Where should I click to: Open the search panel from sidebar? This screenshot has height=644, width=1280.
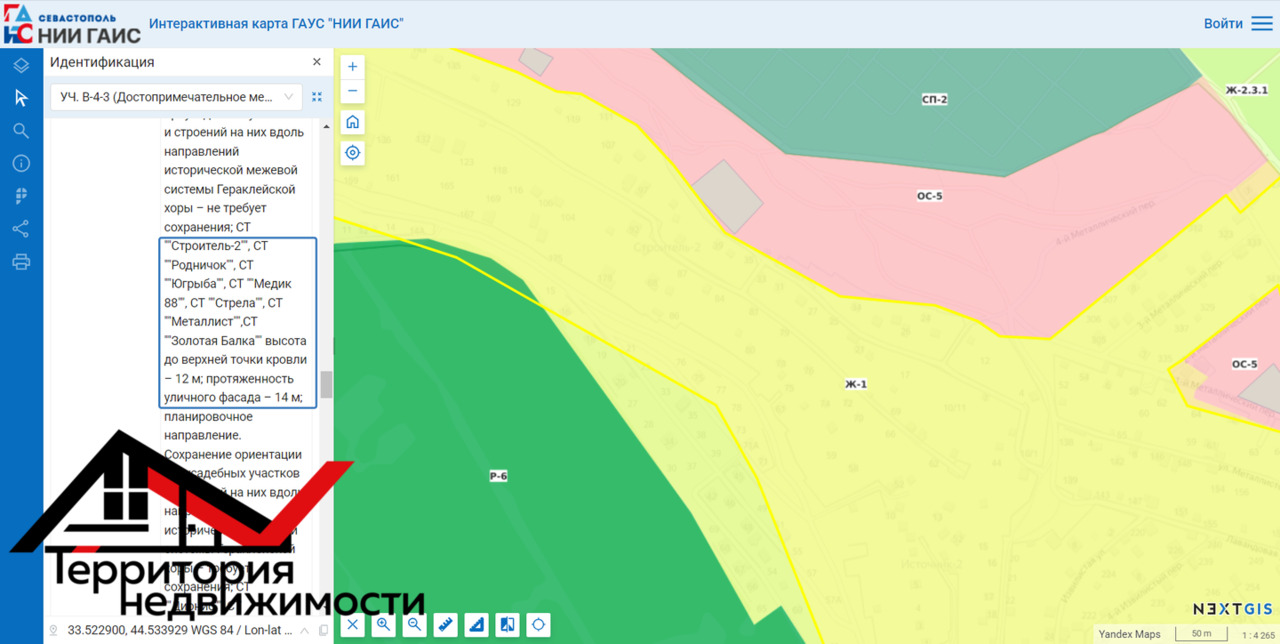tap(21, 131)
